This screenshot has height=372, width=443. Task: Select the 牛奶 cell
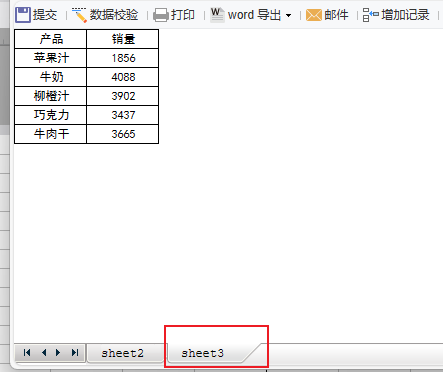[x=51, y=77]
